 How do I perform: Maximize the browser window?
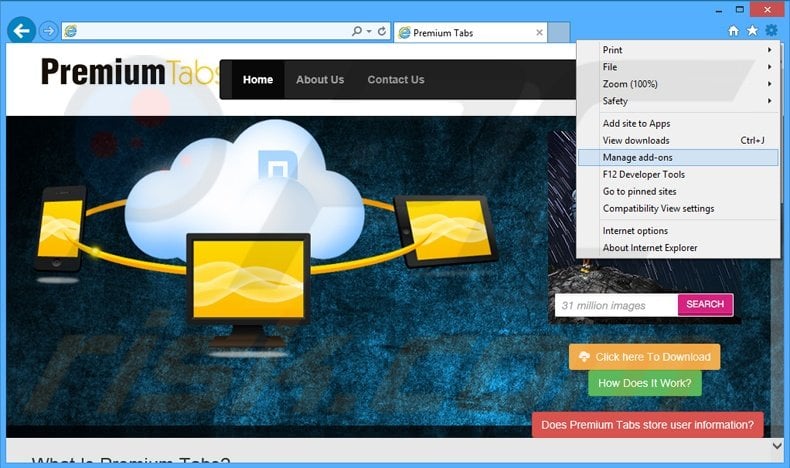click(740, 10)
